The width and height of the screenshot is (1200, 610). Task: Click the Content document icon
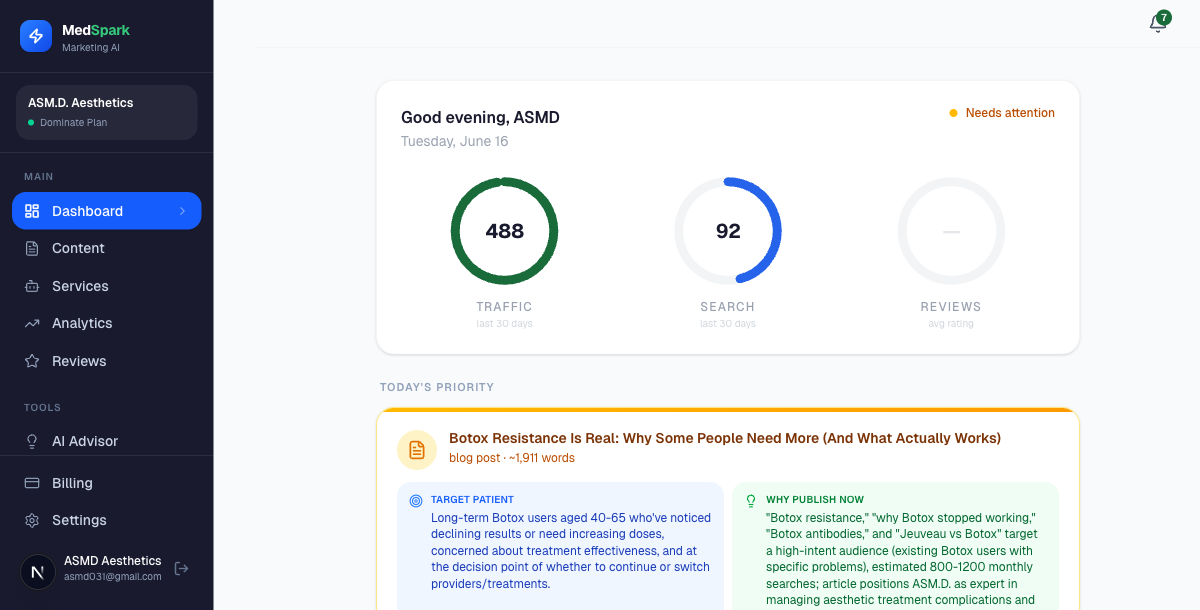32,248
